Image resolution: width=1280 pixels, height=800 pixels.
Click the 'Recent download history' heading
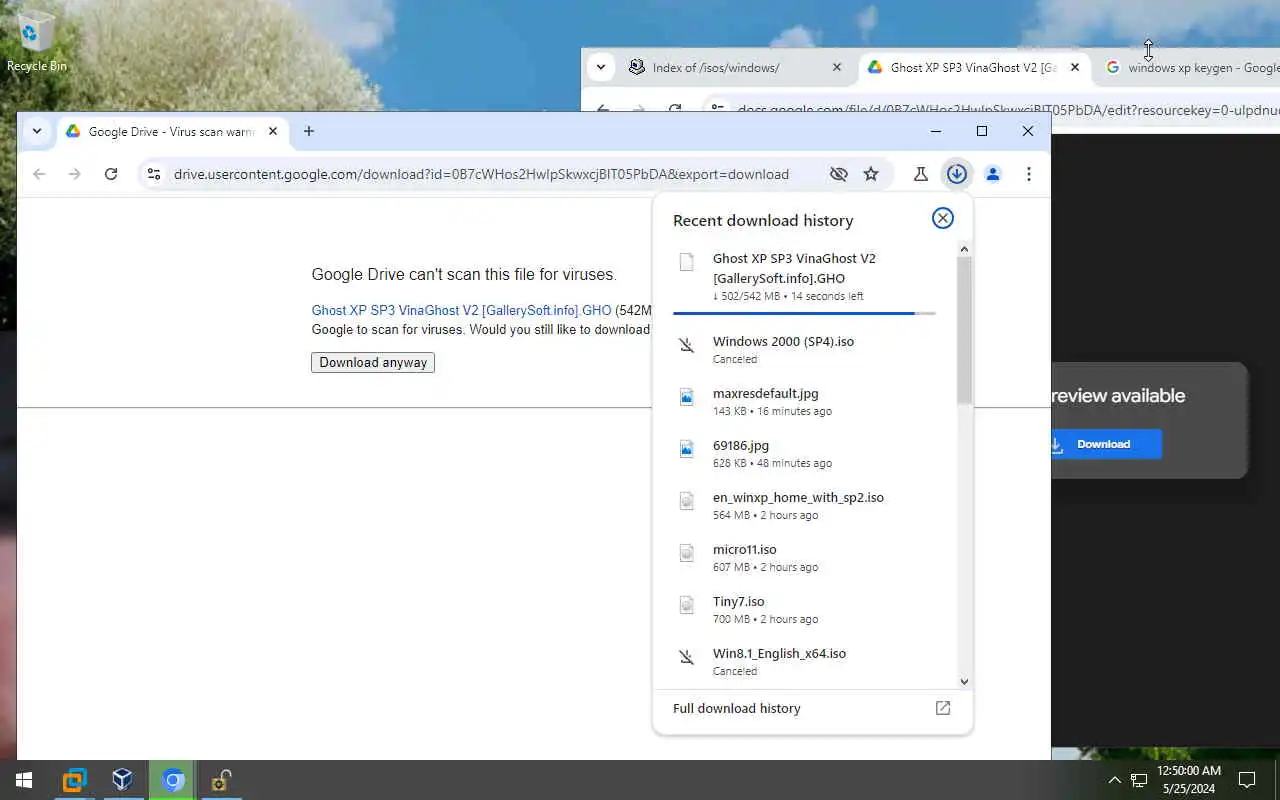tap(763, 220)
